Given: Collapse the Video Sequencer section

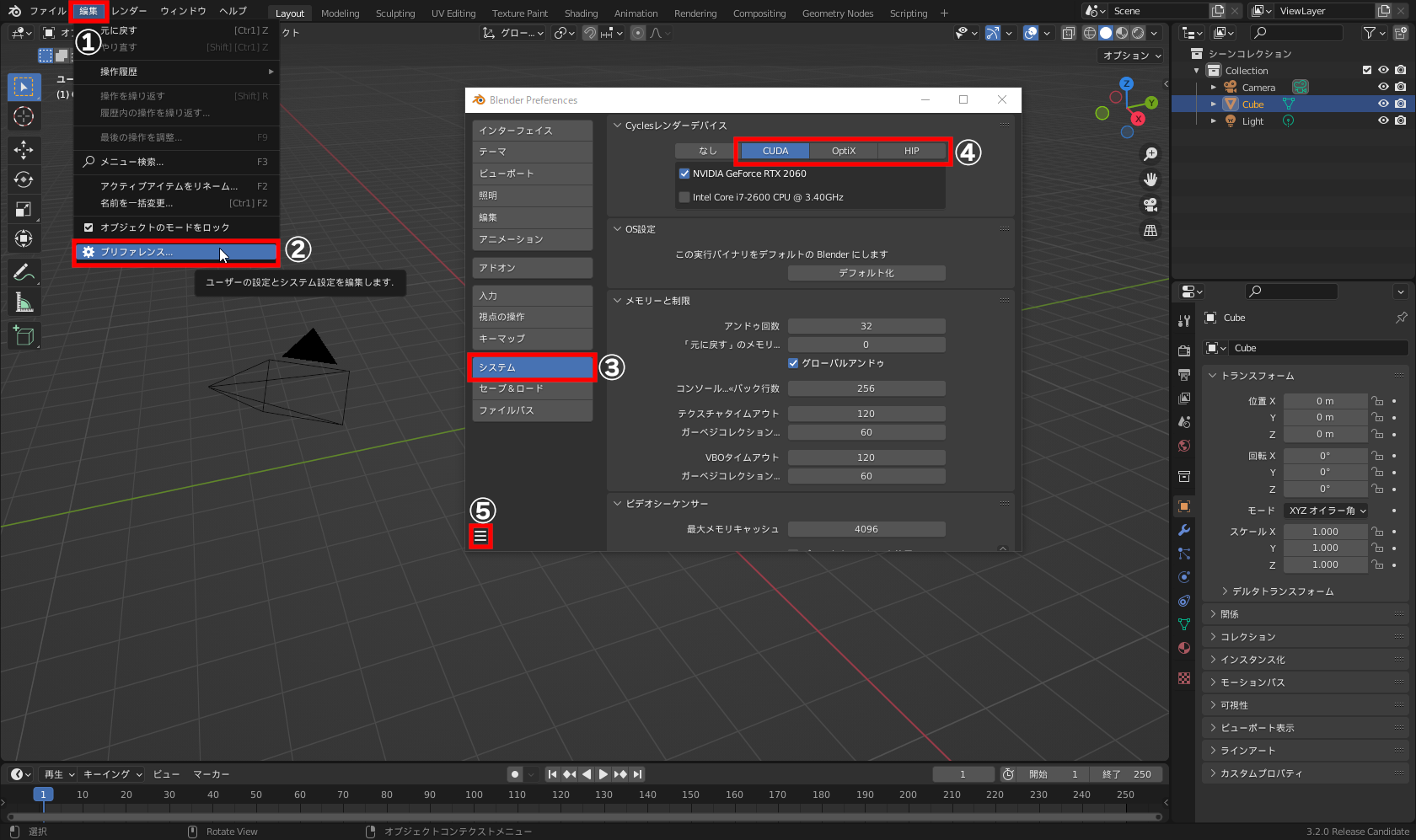Looking at the screenshot, I should [x=617, y=504].
